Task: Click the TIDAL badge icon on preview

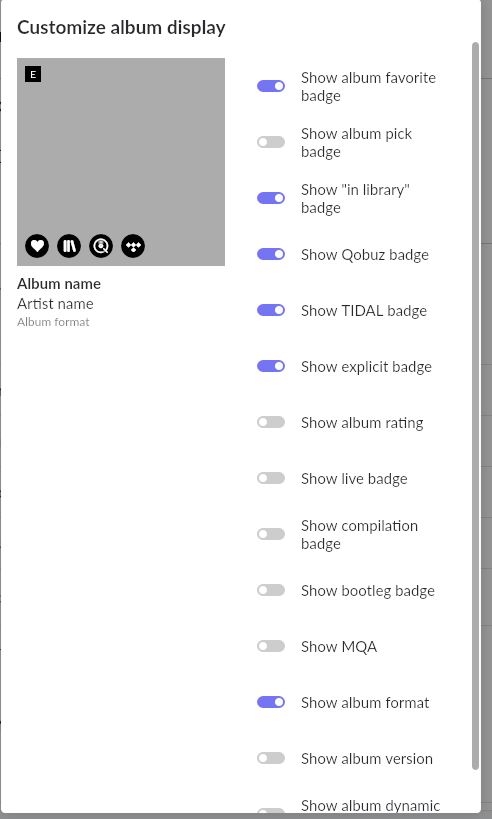Action: [133, 246]
